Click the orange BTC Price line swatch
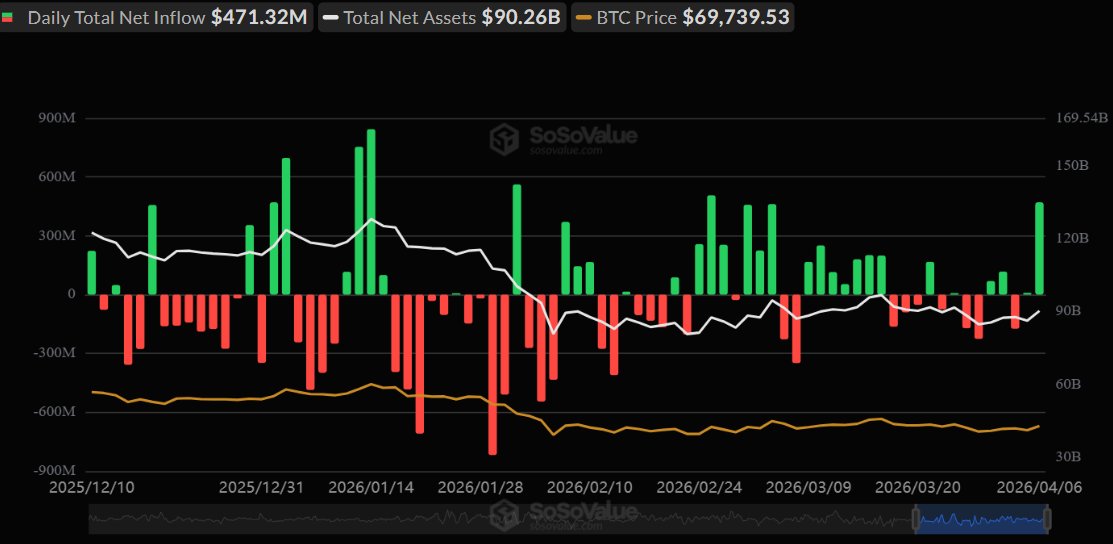This screenshot has width=1113, height=544. pyautogui.click(x=581, y=18)
